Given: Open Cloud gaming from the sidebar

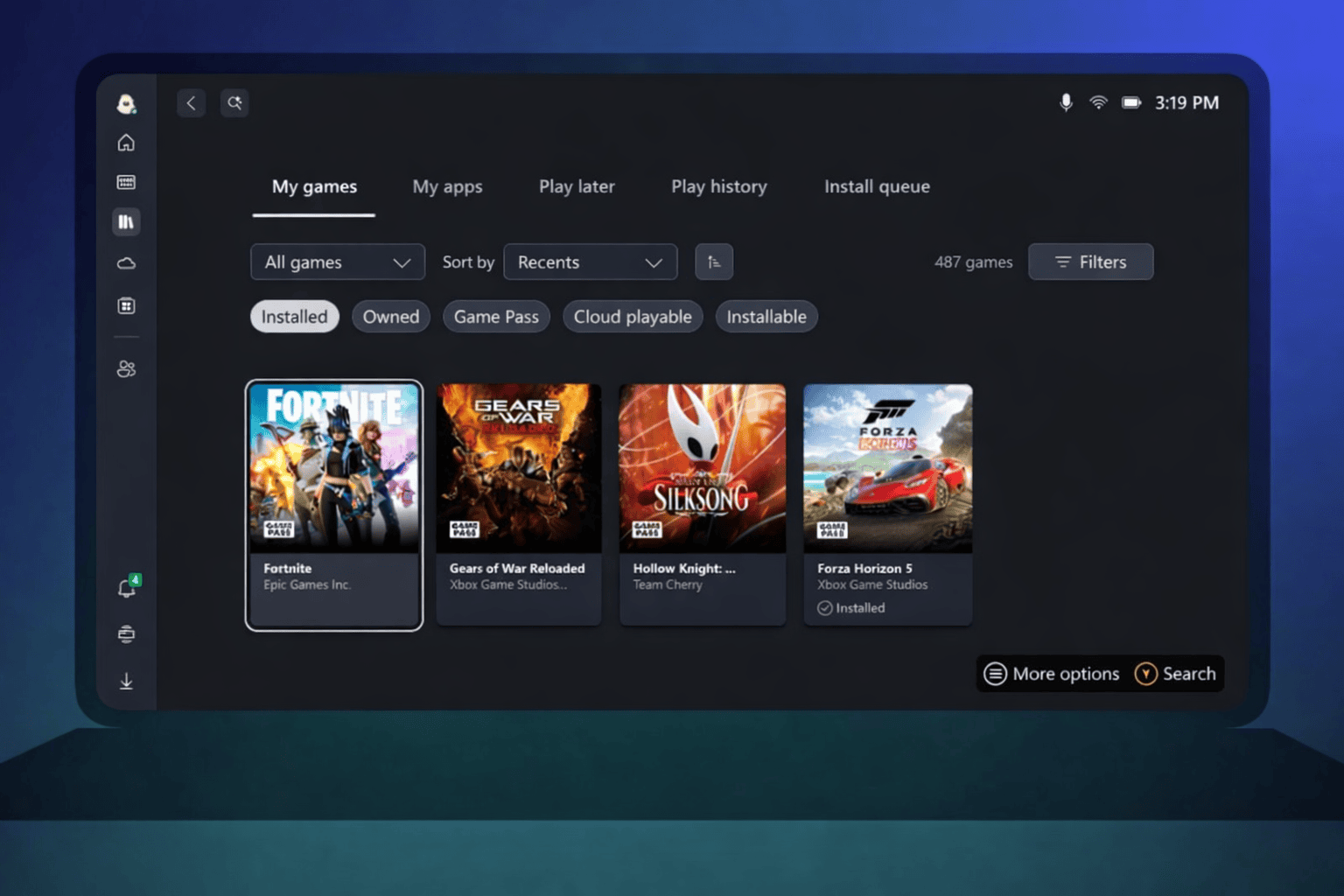Looking at the screenshot, I should pyautogui.click(x=126, y=263).
